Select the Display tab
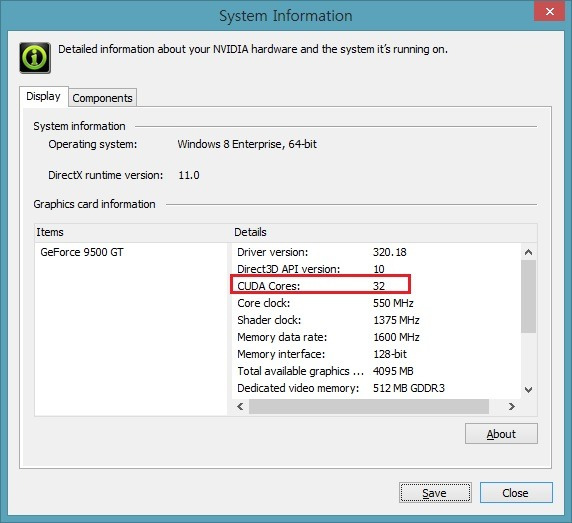Screen dimensions: 572x523 pyautogui.click(x=43, y=96)
